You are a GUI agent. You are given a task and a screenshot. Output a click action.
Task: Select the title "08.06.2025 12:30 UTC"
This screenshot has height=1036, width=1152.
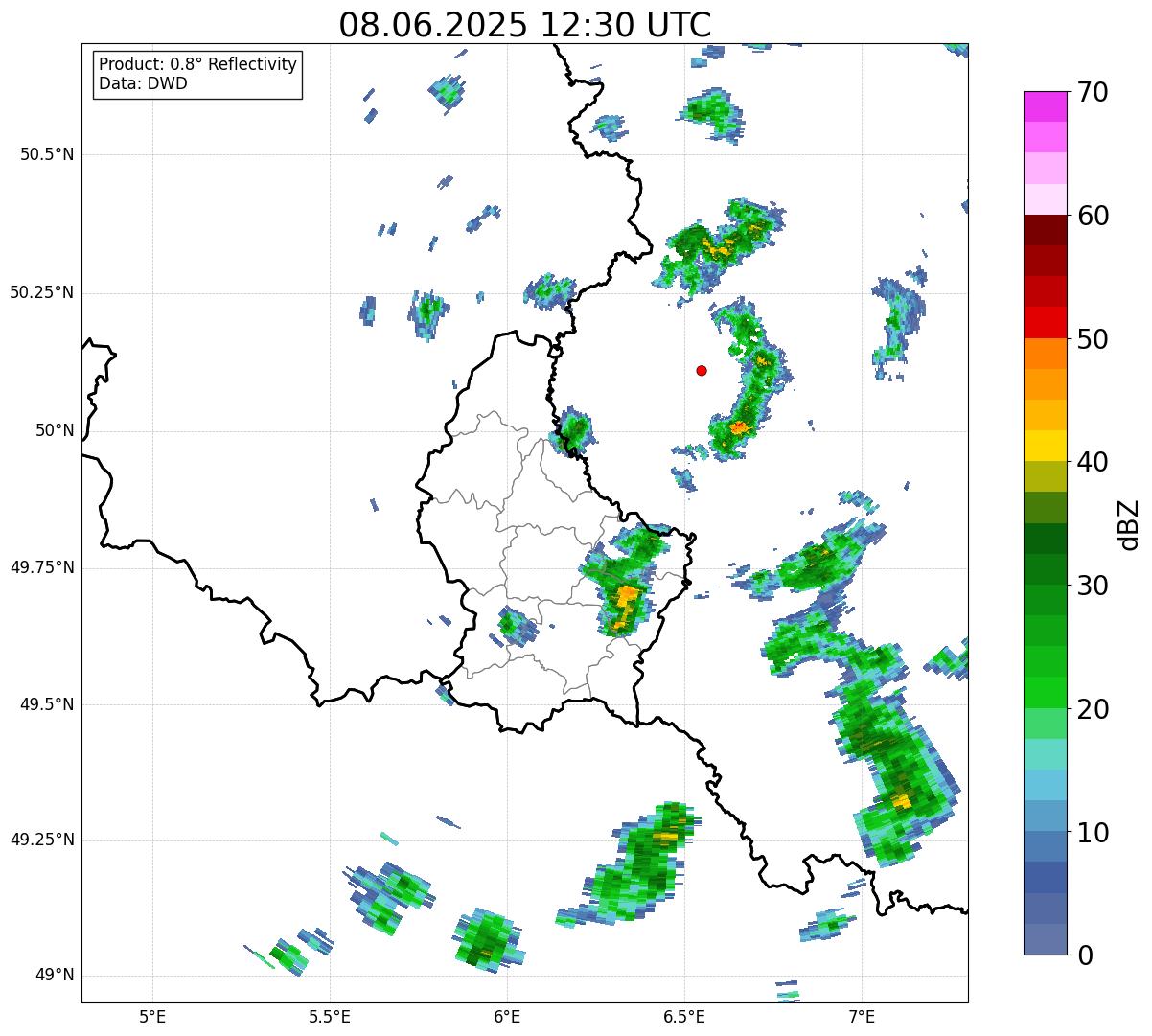point(525,25)
